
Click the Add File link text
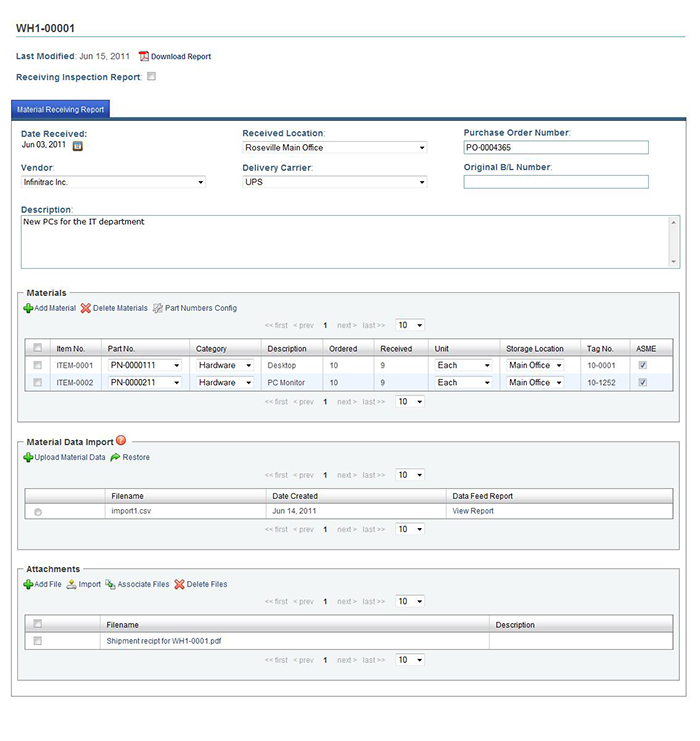pyautogui.click(x=48, y=584)
